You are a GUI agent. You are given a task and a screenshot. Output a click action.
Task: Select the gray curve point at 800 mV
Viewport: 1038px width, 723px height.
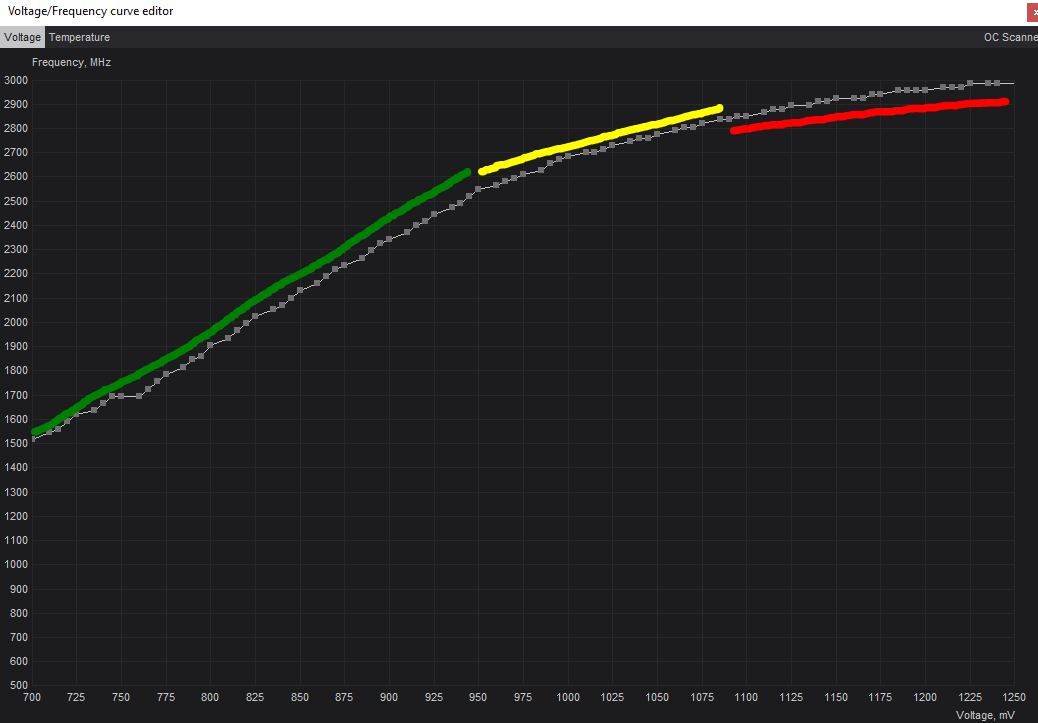coord(210,345)
